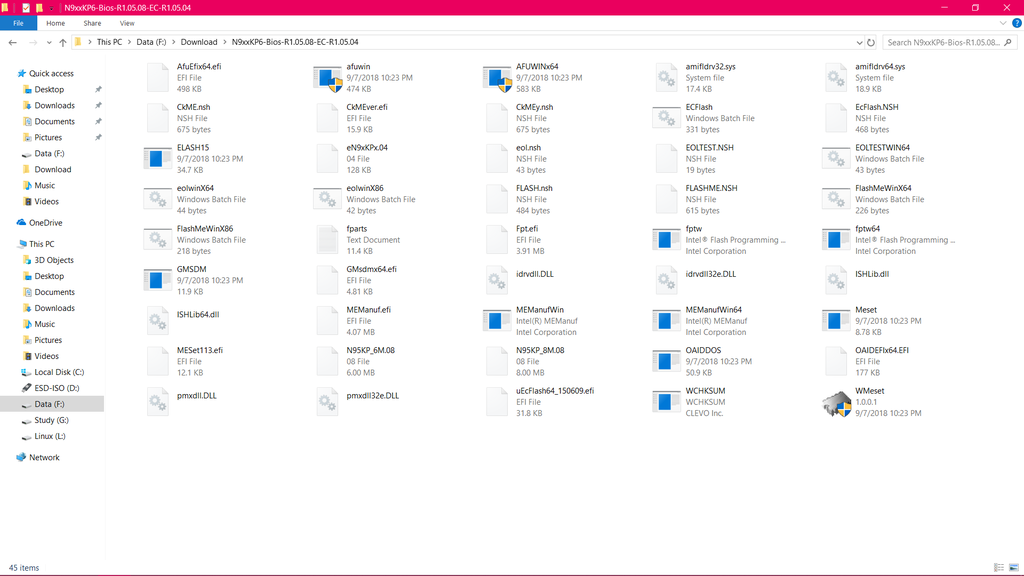1024x576 pixels.
Task: Open Quick access in the navigation pane
Action: click(51, 73)
